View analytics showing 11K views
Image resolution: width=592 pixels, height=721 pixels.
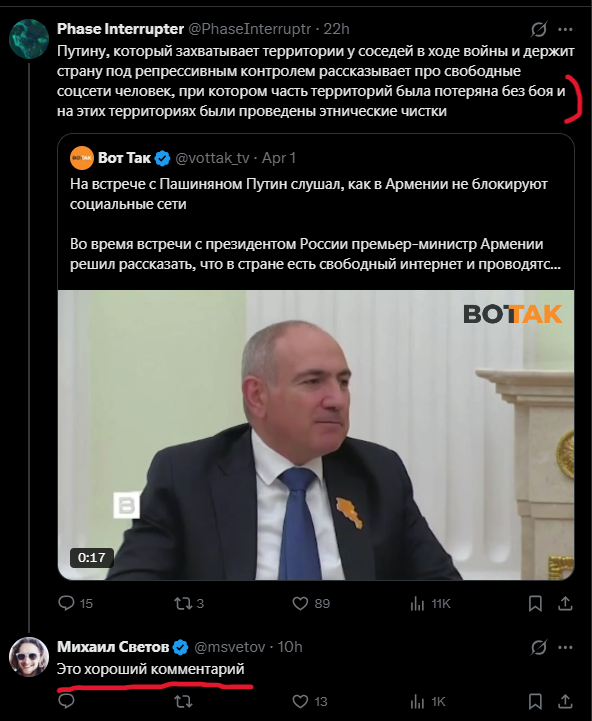pyautogui.click(x=430, y=603)
